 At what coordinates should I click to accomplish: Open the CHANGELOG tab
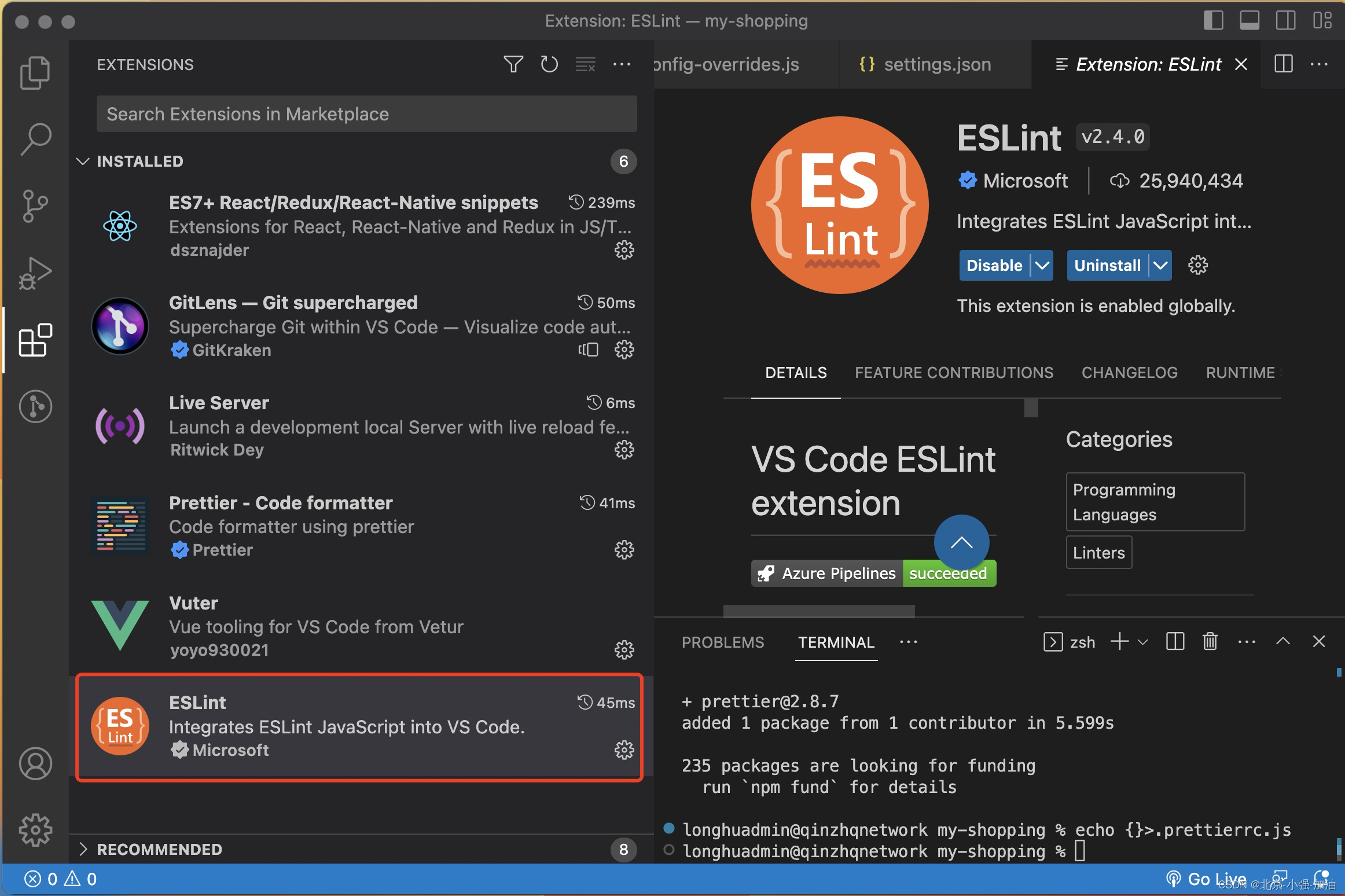click(1129, 373)
